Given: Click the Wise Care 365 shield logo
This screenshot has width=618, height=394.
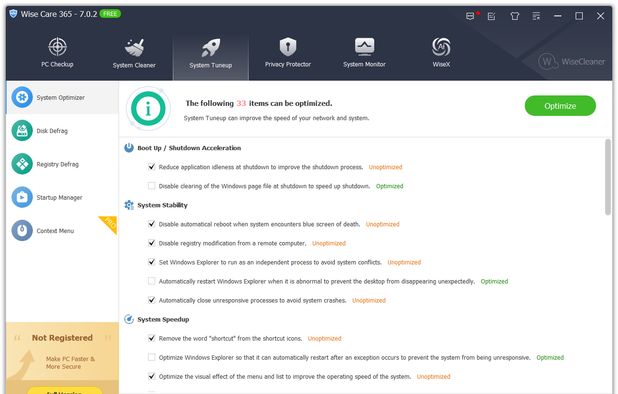Looking at the screenshot, I should click(x=13, y=14).
